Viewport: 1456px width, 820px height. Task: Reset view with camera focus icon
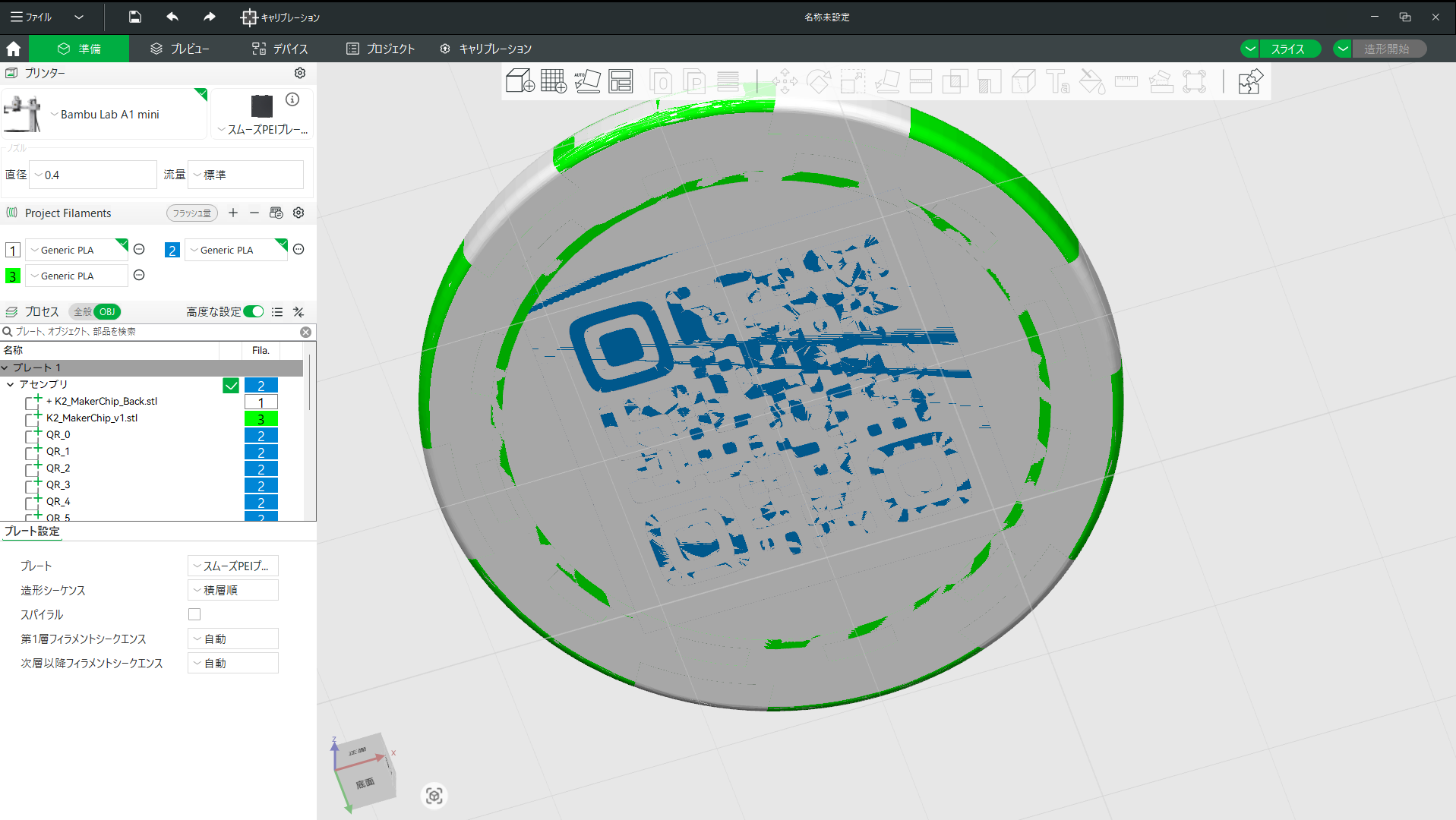click(x=434, y=795)
